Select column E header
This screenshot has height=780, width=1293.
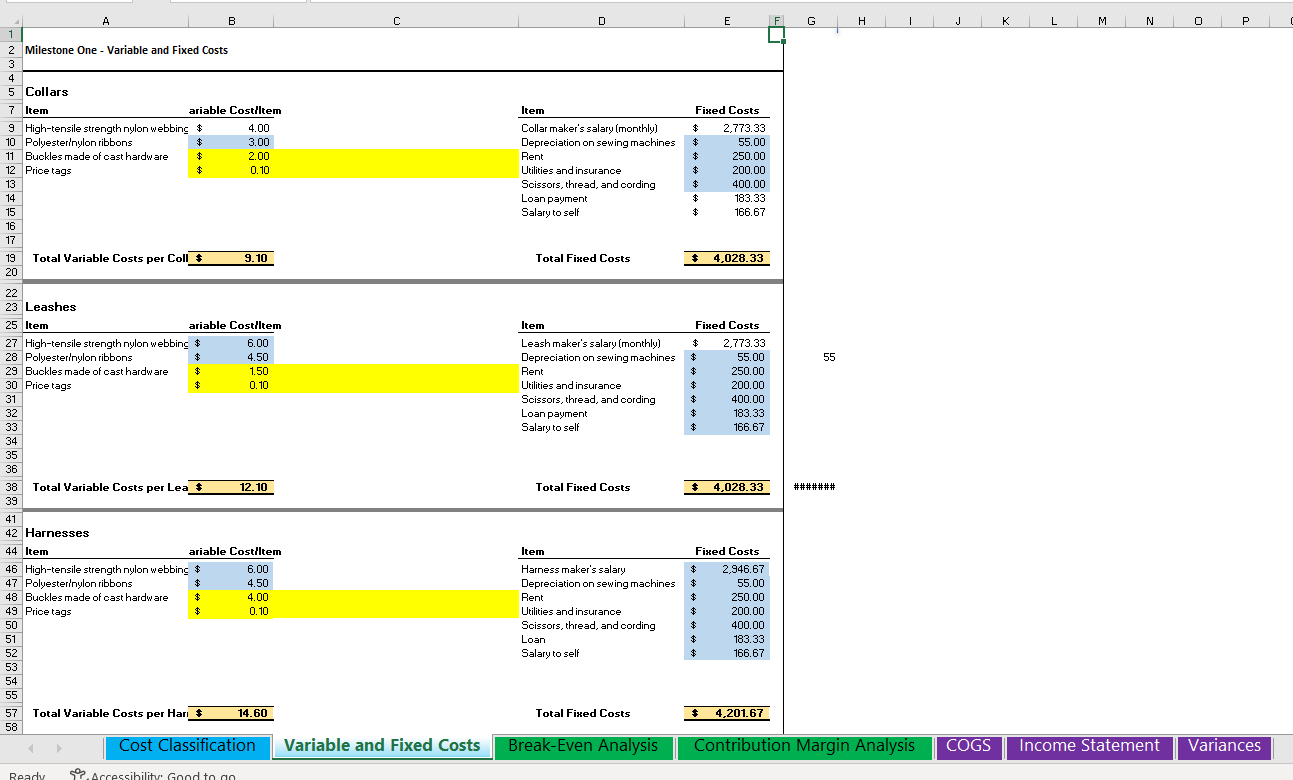point(726,19)
